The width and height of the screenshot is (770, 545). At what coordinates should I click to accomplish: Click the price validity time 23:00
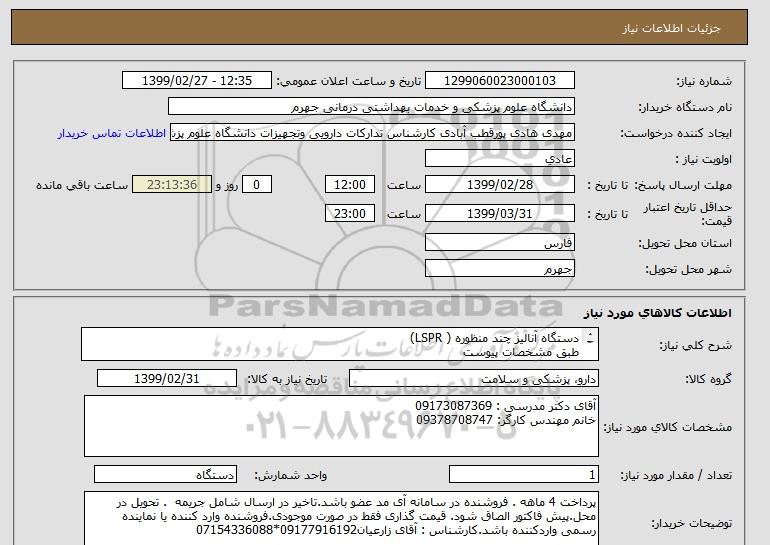(x=350, y=214)
